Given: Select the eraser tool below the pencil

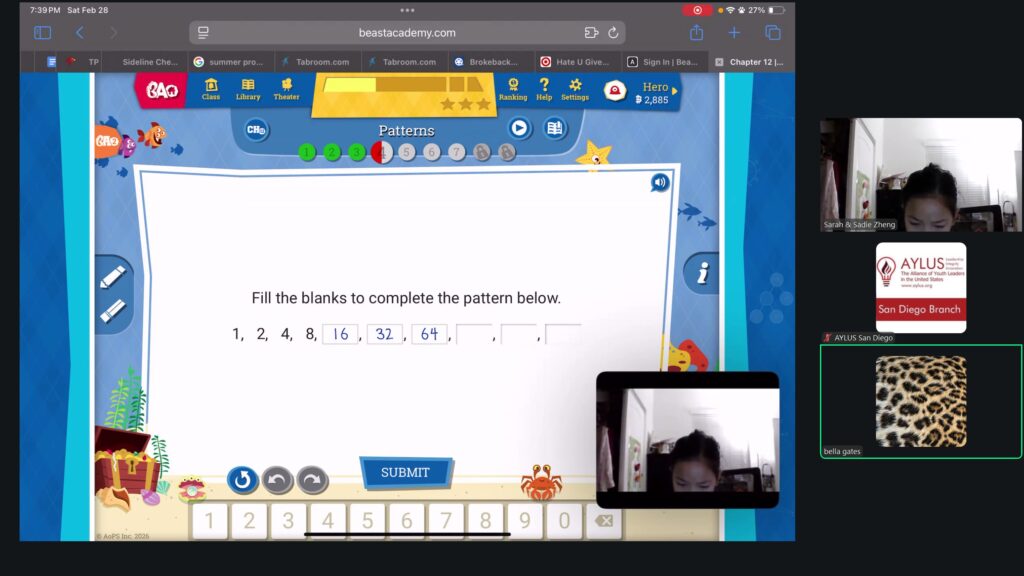Looking at the screenshot, I should click(113, 311).
